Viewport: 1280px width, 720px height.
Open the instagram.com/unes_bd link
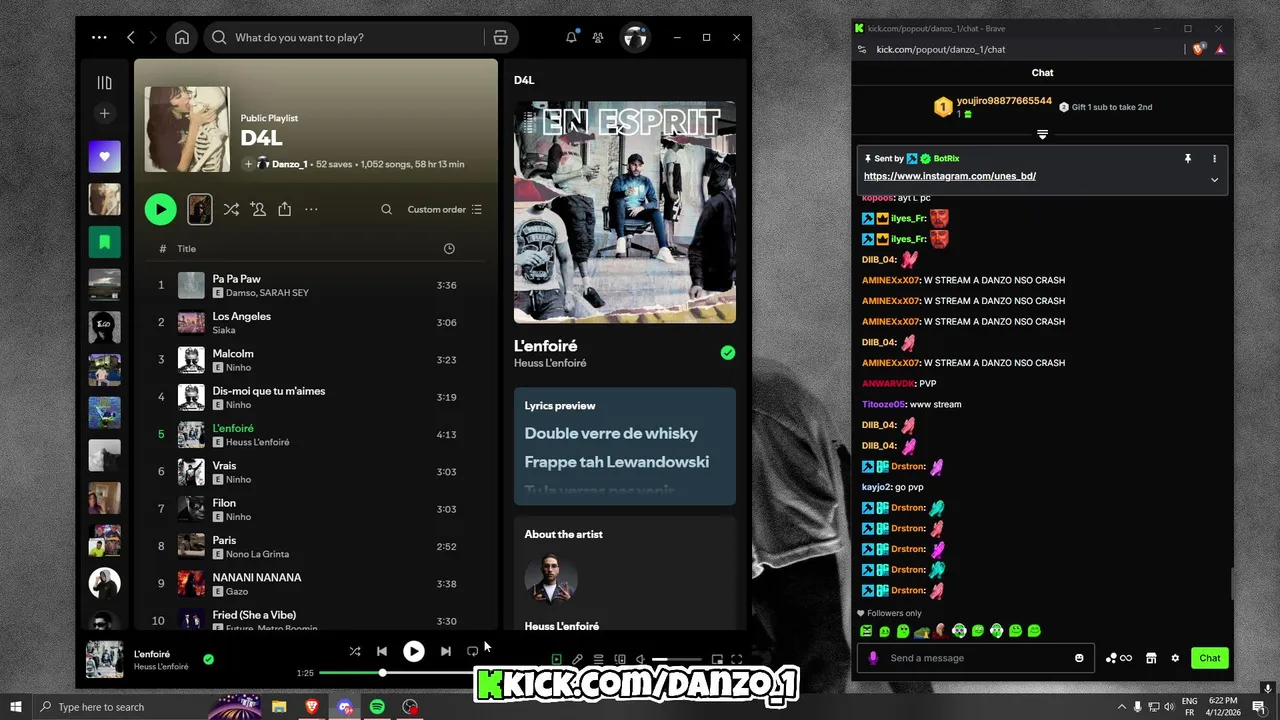(x=950, y=176)
